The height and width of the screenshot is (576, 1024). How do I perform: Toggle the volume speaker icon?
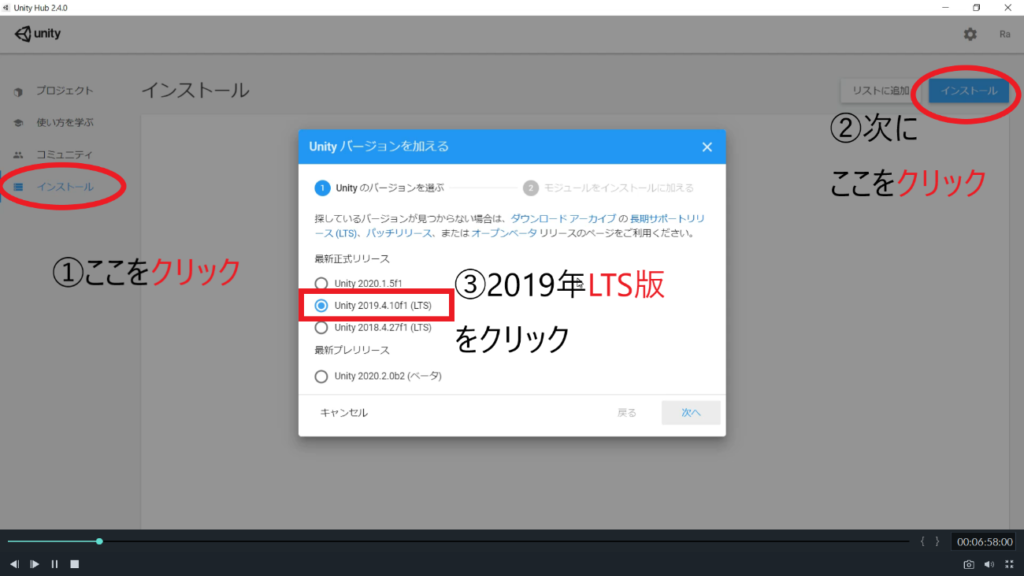pyautogui.click(x=989, y=564)
